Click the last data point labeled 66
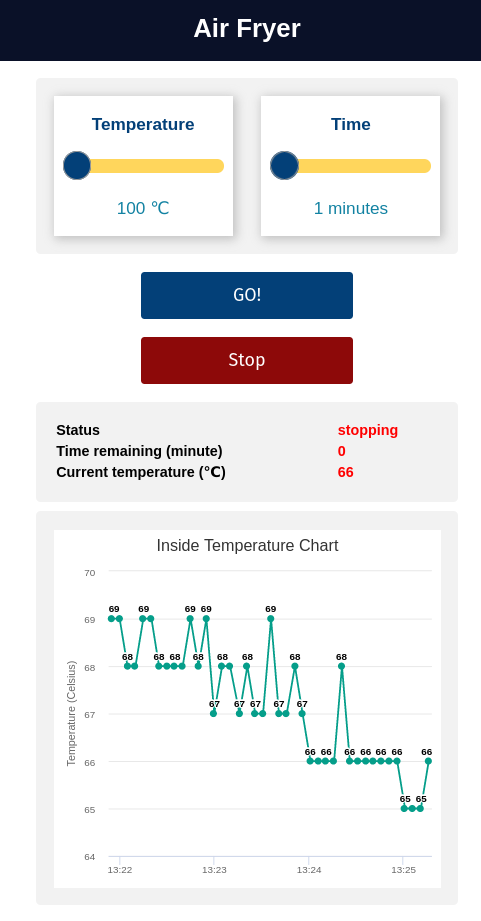Image resolution: width=481 pixels, height=921 pixels. pyautogui.click(x=428, y=761)
